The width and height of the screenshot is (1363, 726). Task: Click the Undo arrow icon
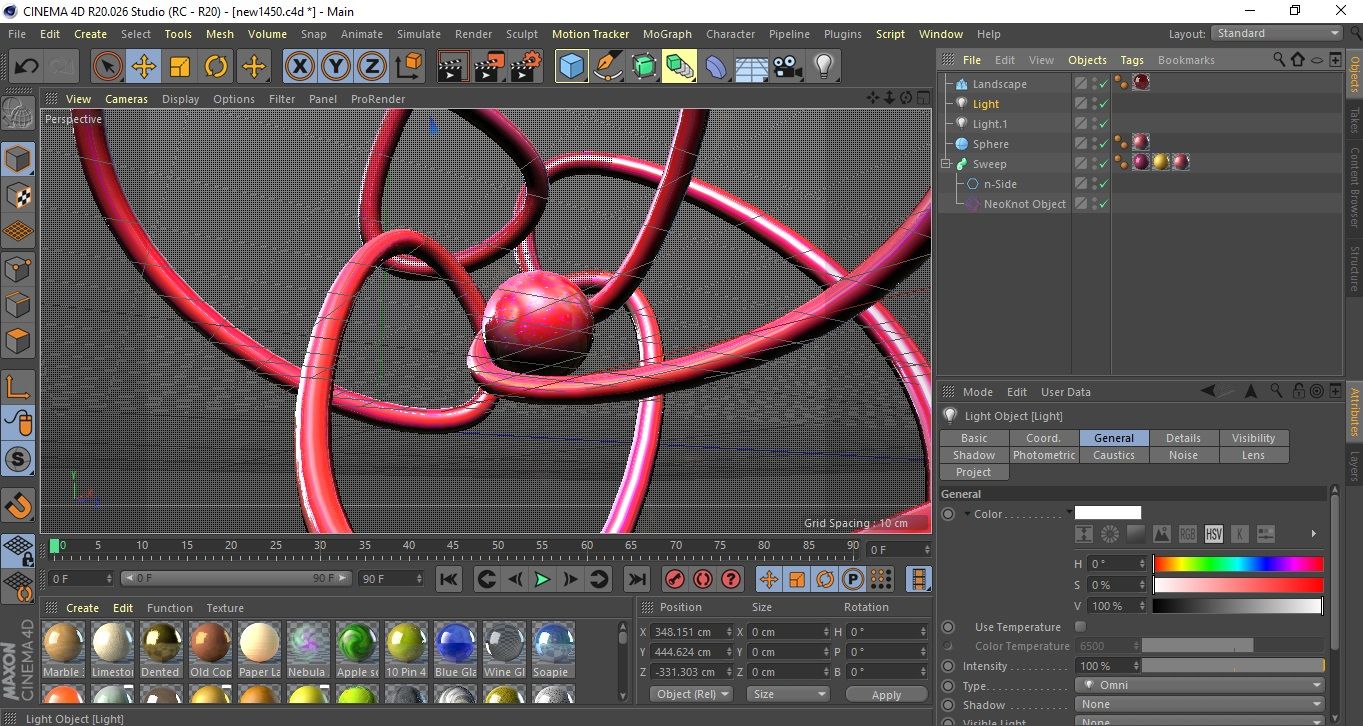26,67
